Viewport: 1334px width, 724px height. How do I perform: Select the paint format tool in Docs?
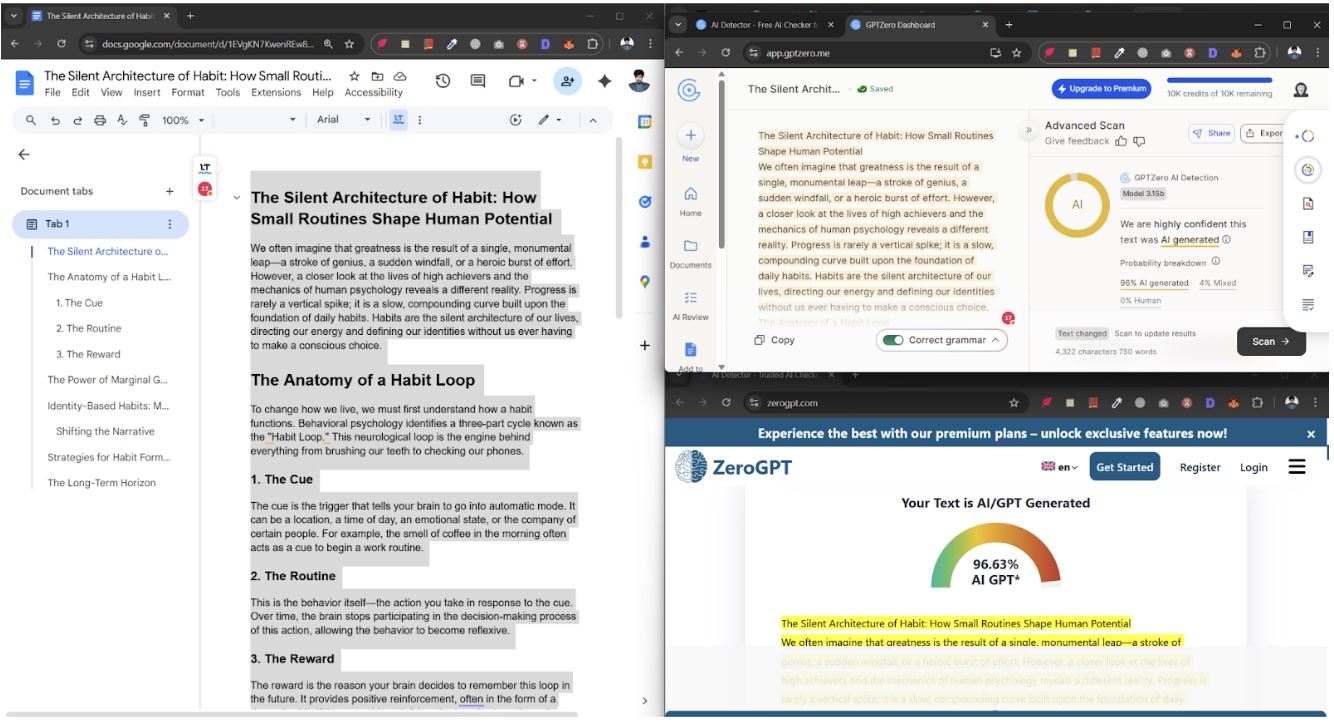[145, 120]
